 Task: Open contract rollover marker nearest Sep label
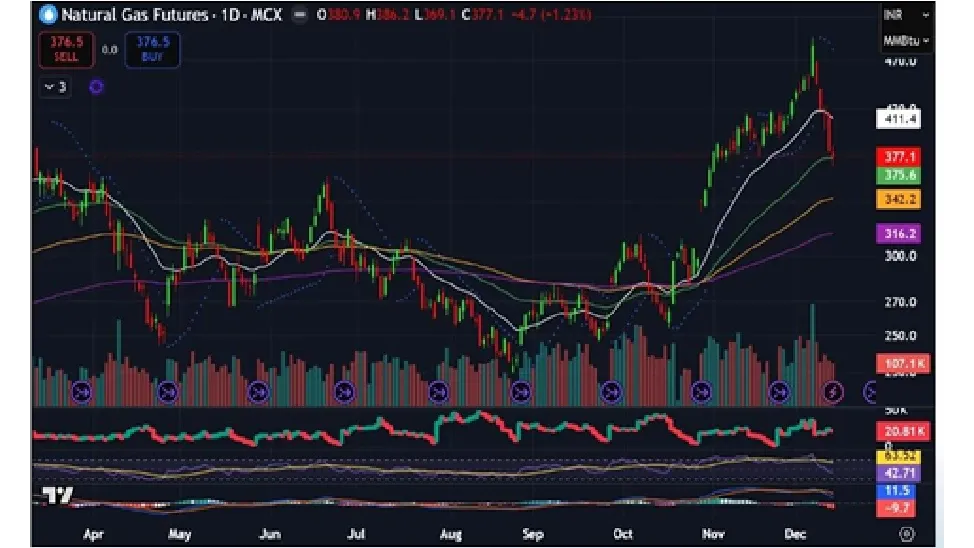tap(521, 391)
